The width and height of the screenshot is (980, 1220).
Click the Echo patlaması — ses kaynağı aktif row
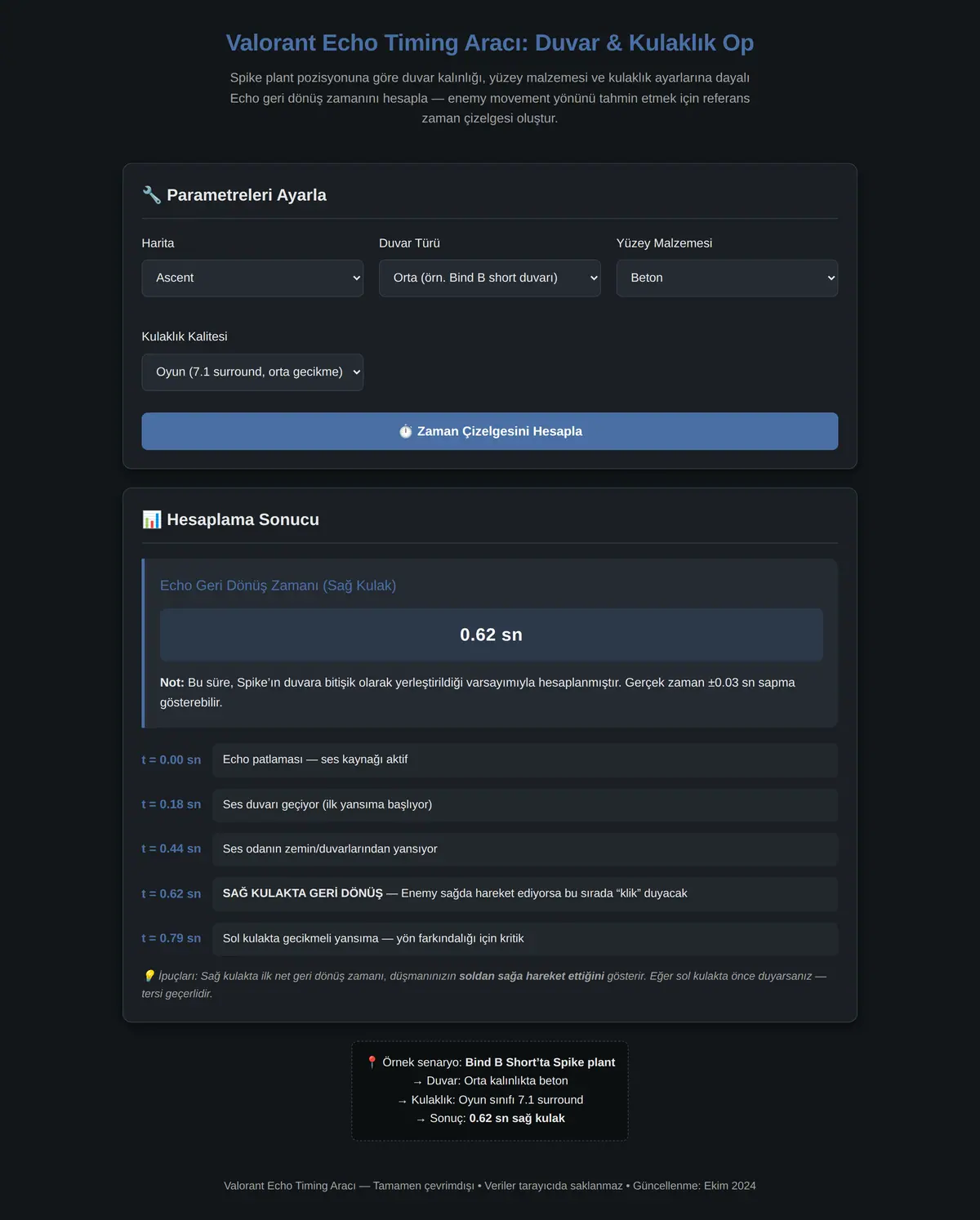[525, 759]
